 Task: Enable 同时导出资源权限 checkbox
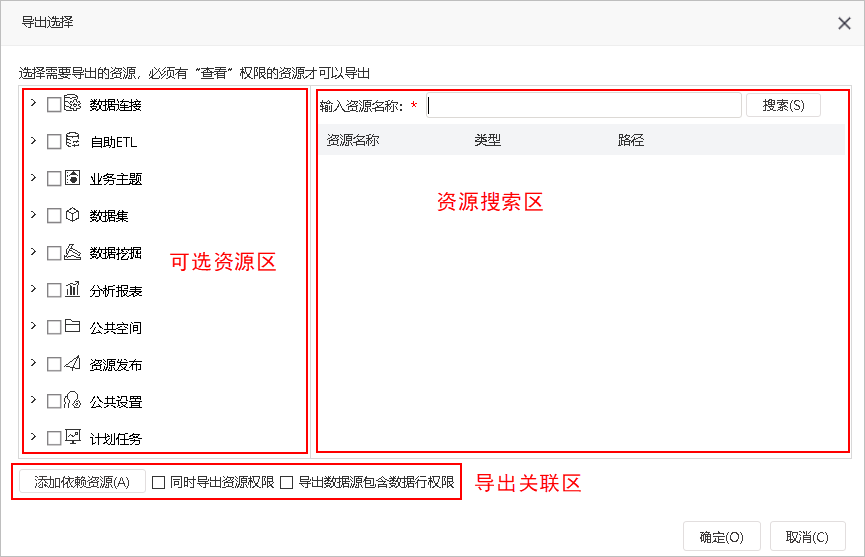point(158,483)
